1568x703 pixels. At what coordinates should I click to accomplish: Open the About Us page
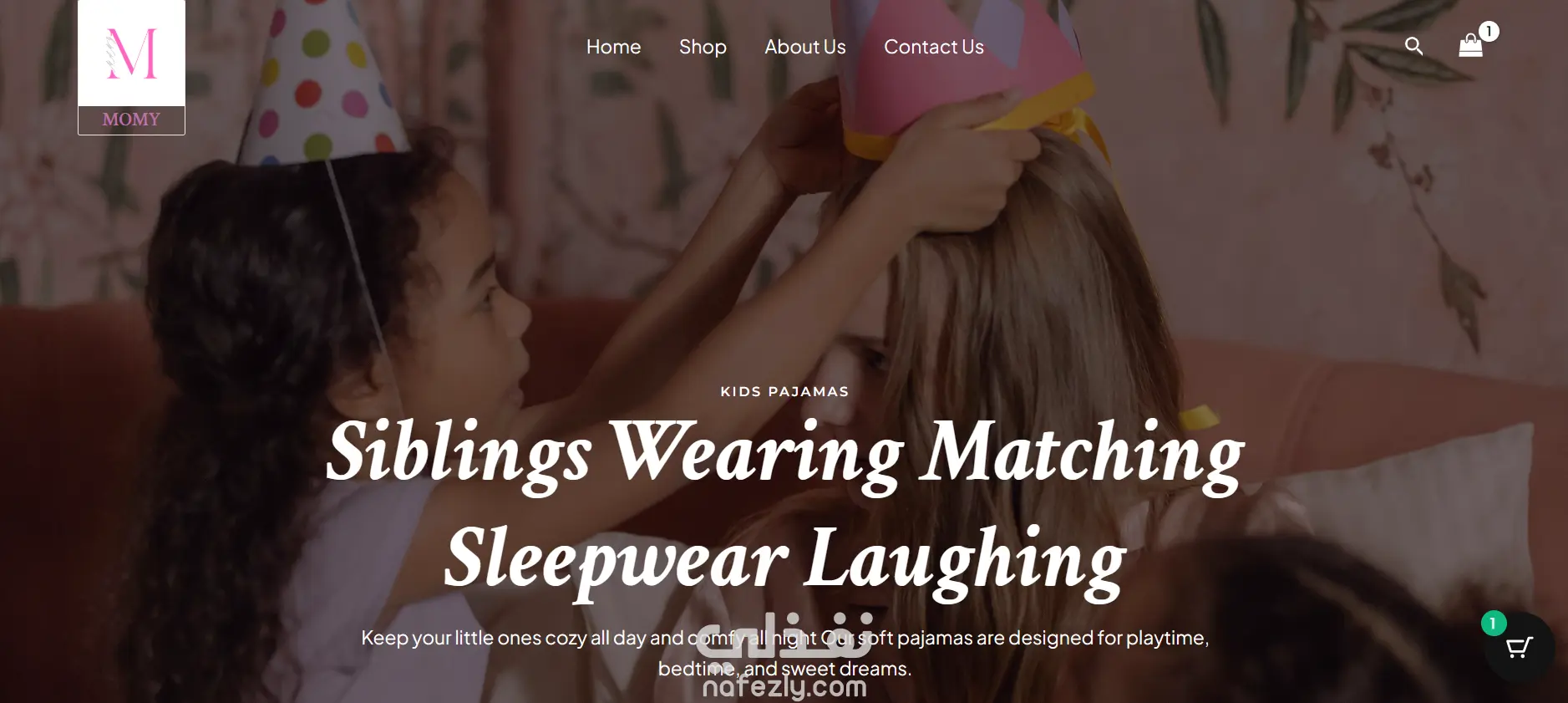click(805, 47)
